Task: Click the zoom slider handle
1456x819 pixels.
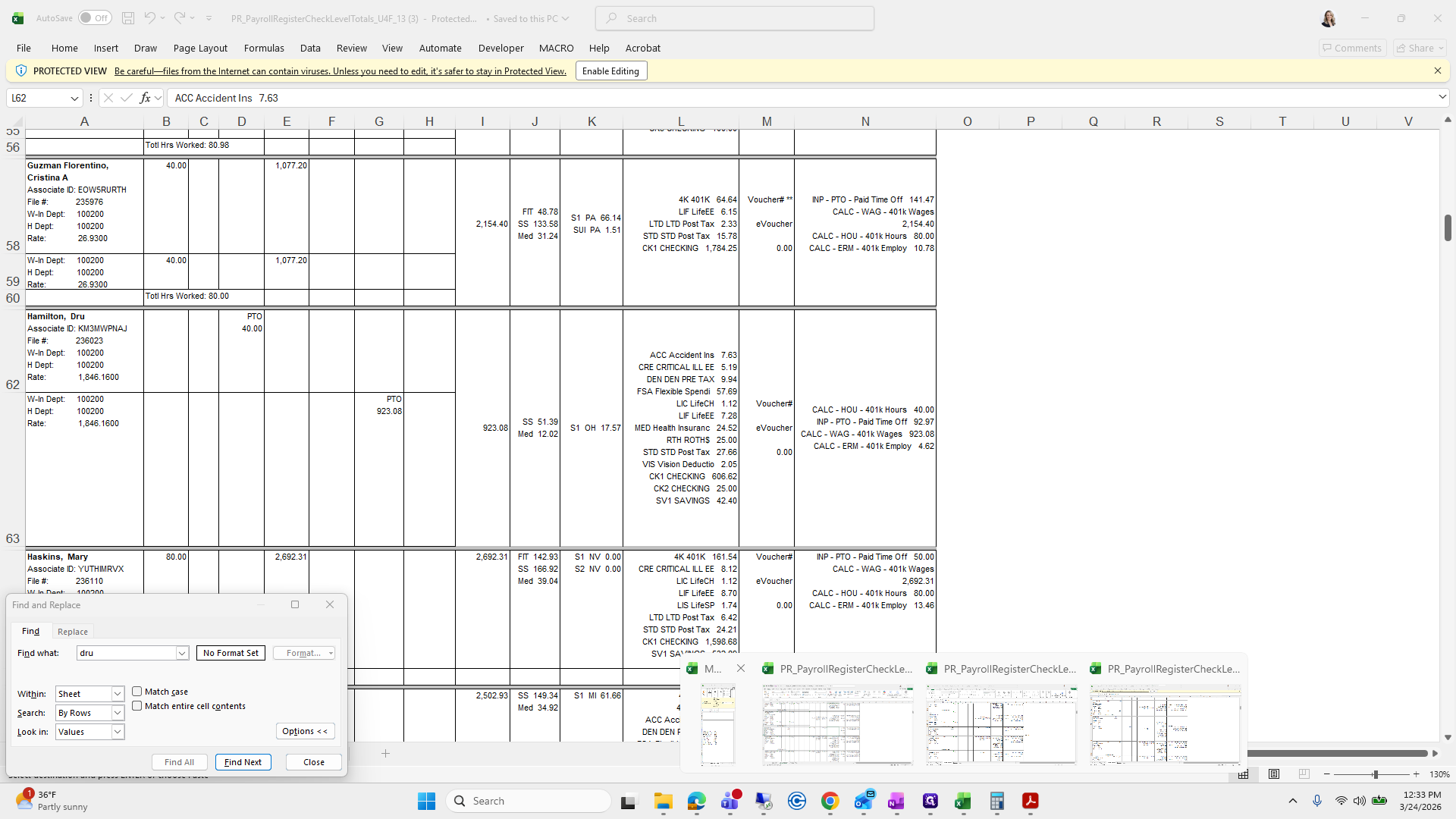Action: [1375, 774]
